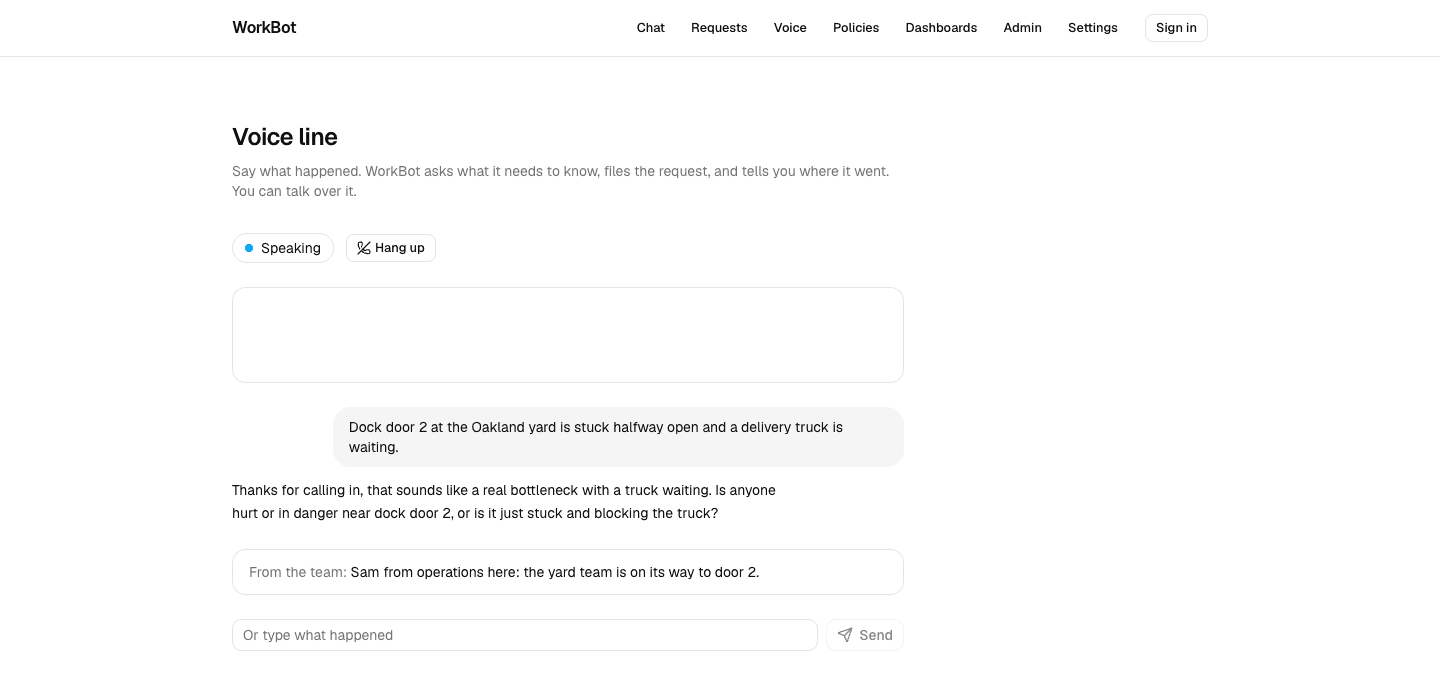Screen dimensions: 1440x700
Task: Click the blue Speaking status dot
Action: coord(249,248)
